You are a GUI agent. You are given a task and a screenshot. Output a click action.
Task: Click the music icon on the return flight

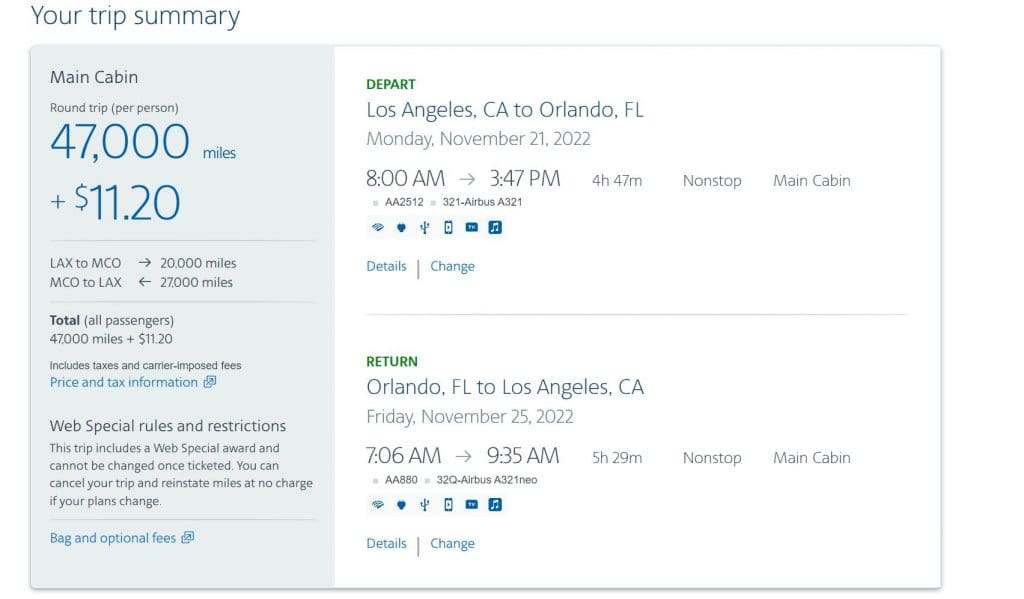495,504
